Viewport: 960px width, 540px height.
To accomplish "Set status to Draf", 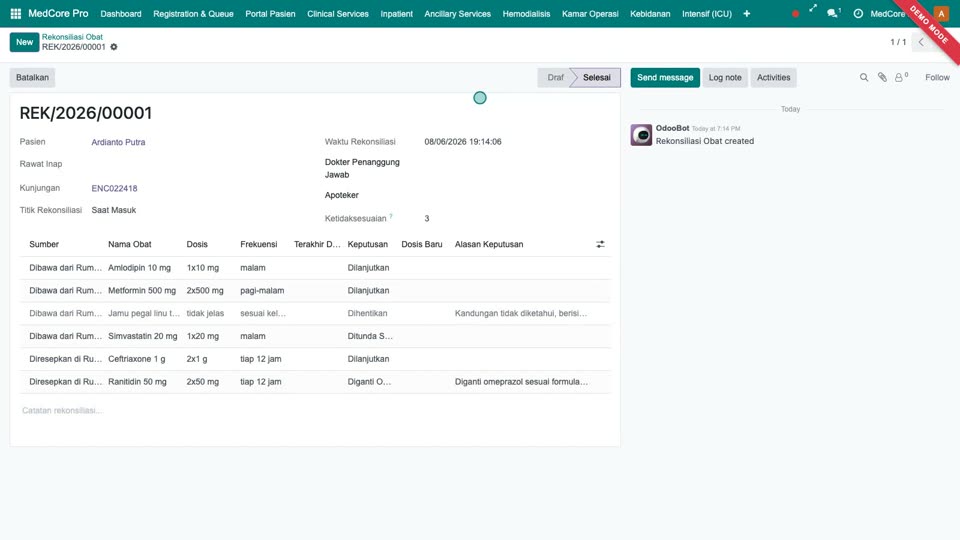I will click(x=555, y=78).
